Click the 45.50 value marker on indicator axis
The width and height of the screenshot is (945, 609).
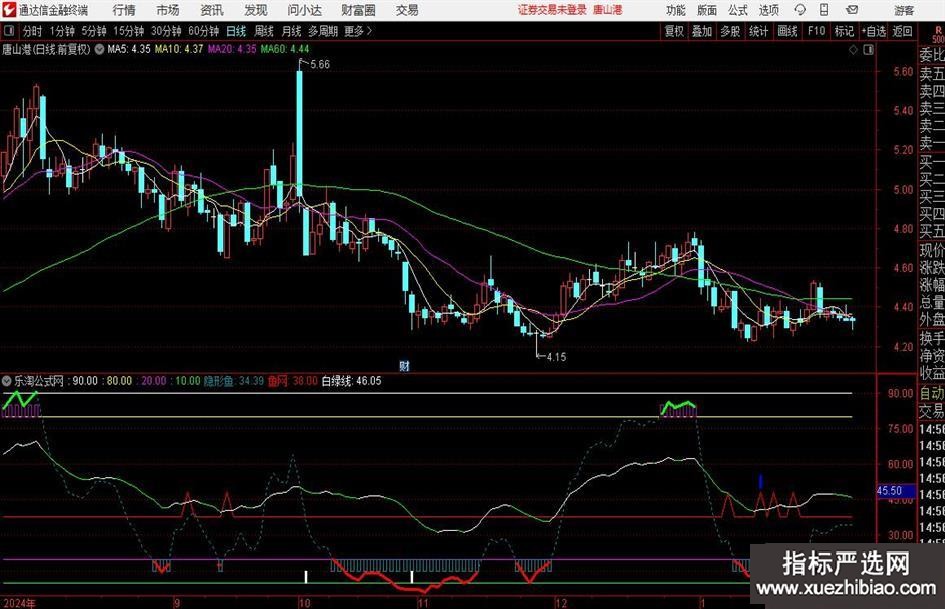click(890, 491)
